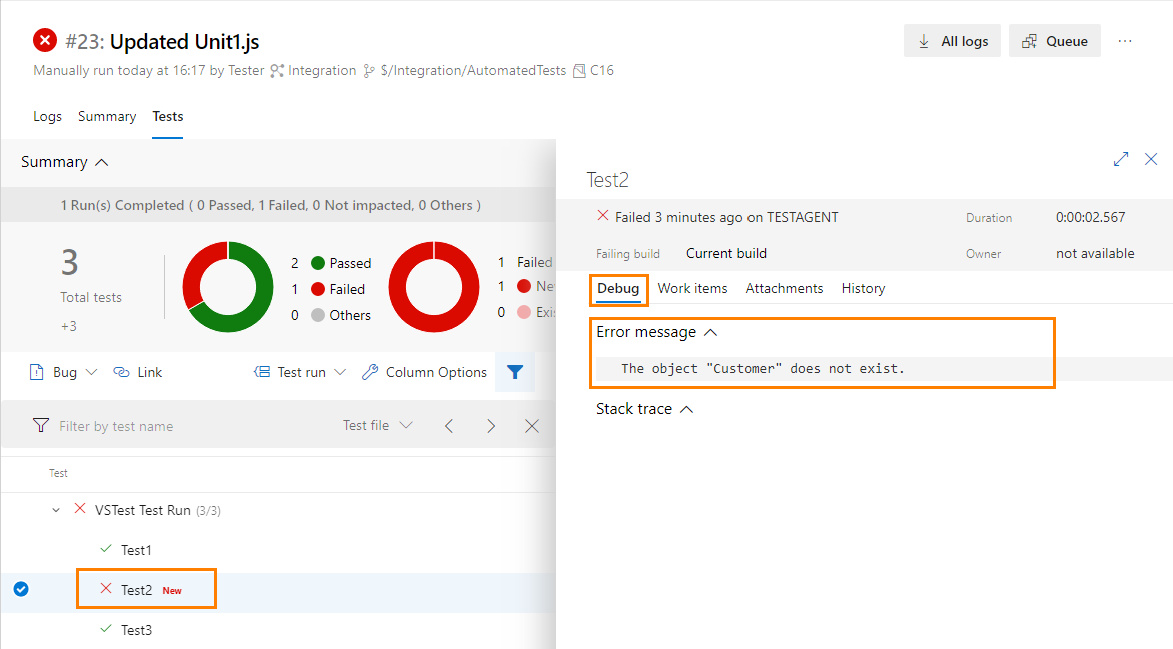
Task: Click the more actions ellipsis icon
Action: pyautogui.click(x=1125, y=41)
